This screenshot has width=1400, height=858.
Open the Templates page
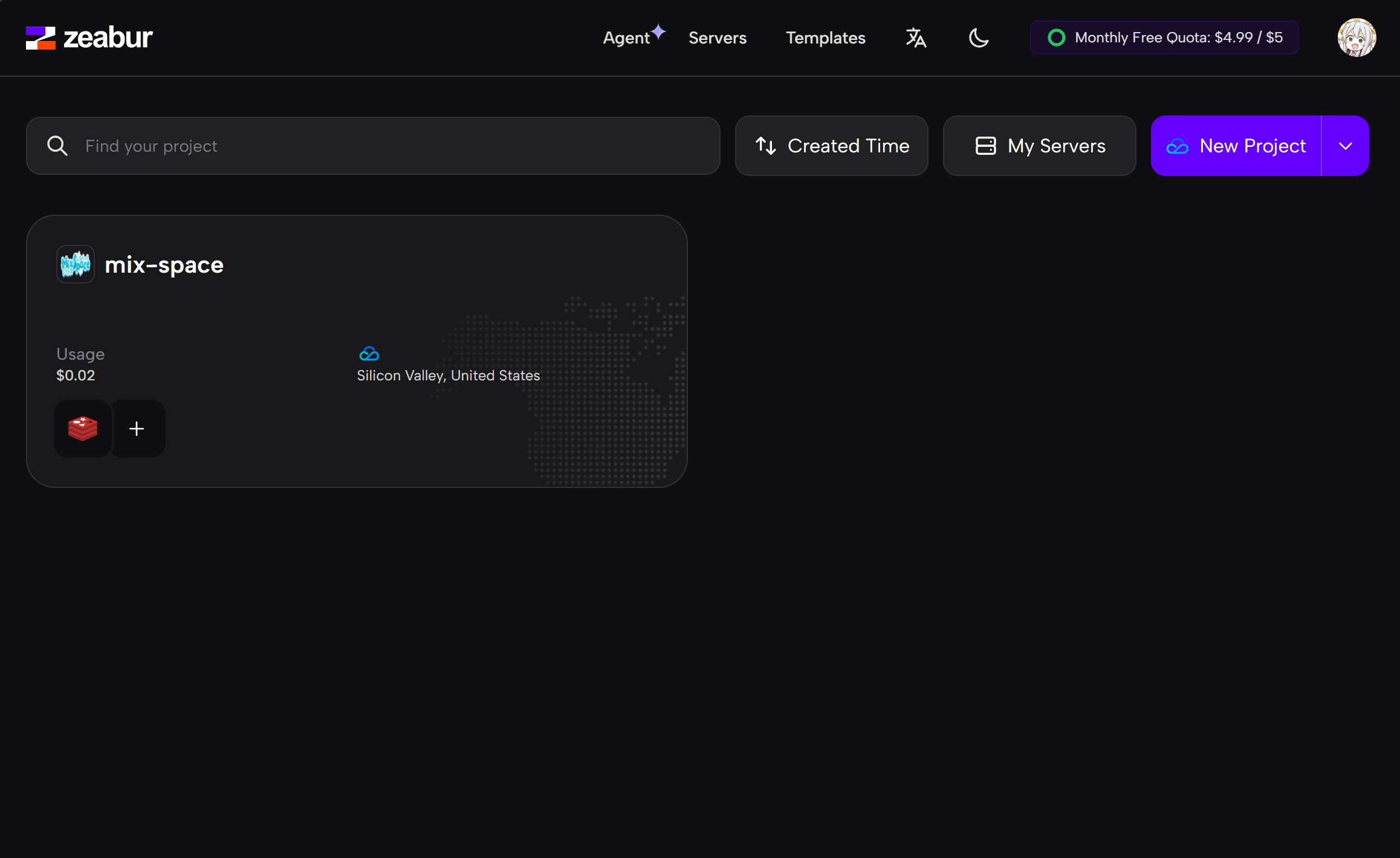tap(826, 37)
